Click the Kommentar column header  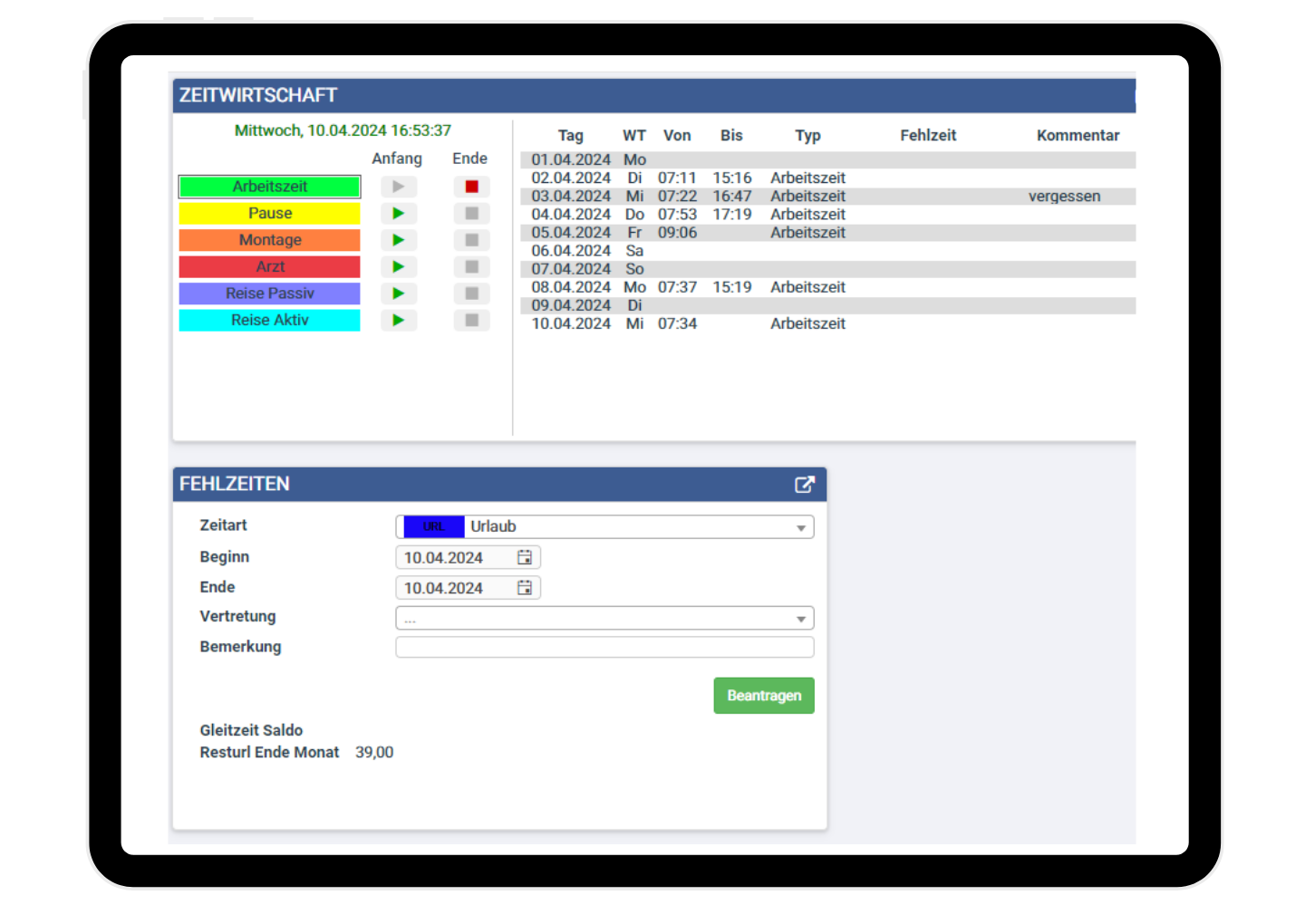[x=1078, y=136]
